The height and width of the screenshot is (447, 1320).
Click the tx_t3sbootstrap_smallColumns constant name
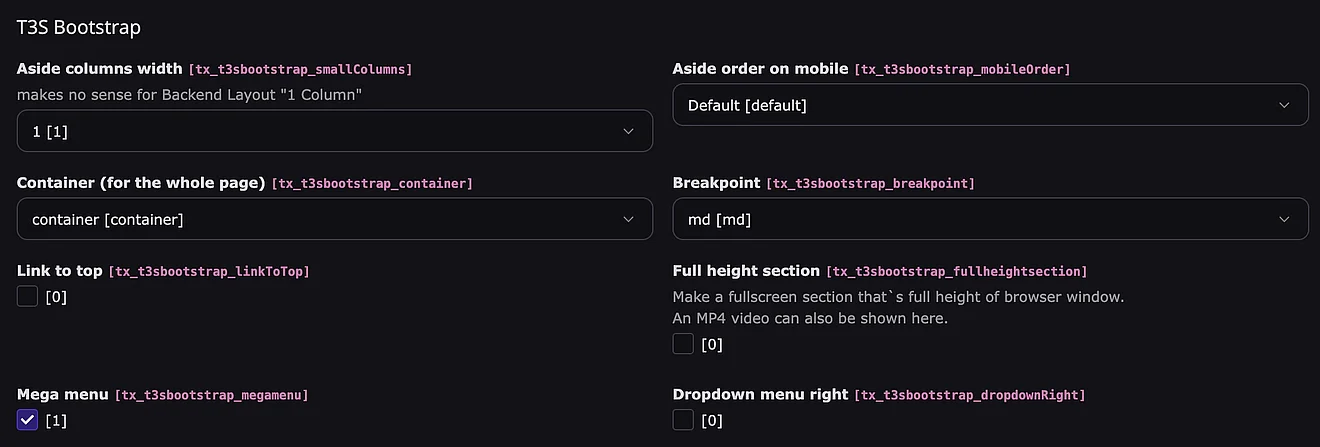coord(300,70)
